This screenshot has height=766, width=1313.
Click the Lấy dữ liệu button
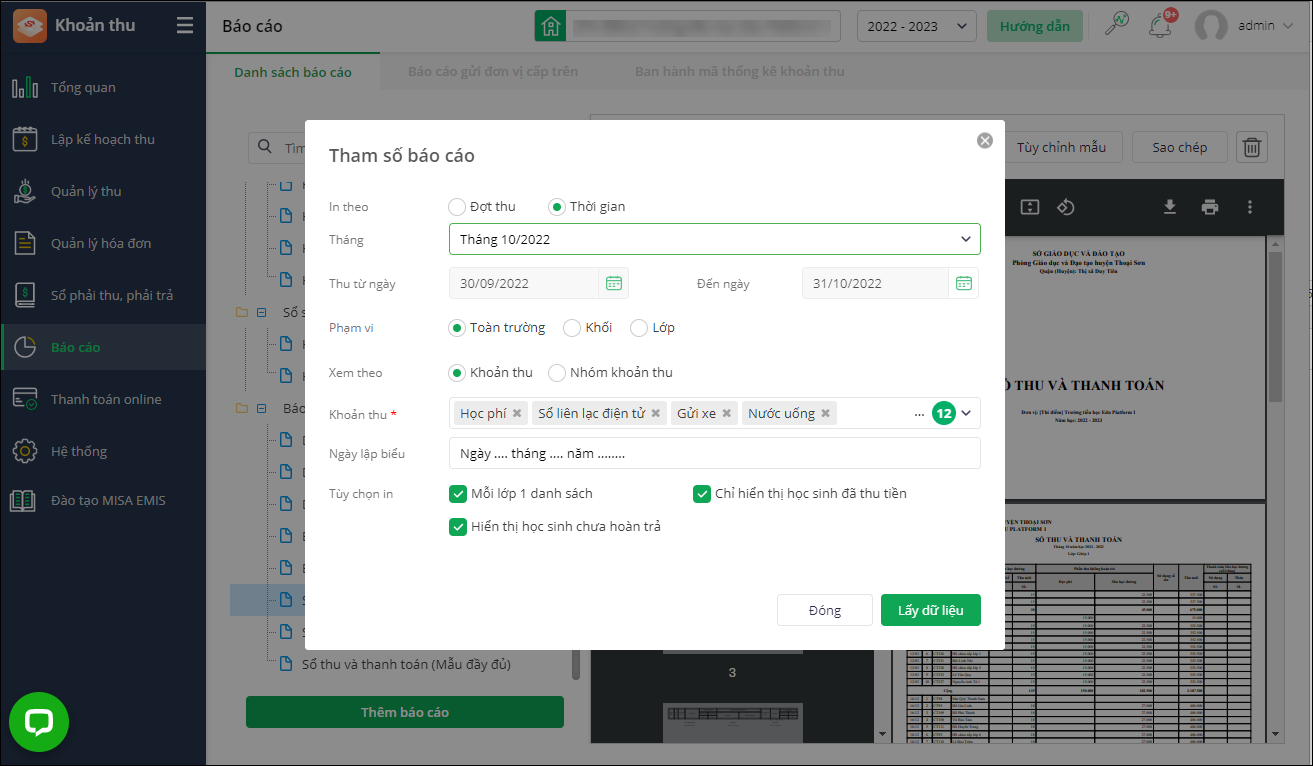point(930,610)
